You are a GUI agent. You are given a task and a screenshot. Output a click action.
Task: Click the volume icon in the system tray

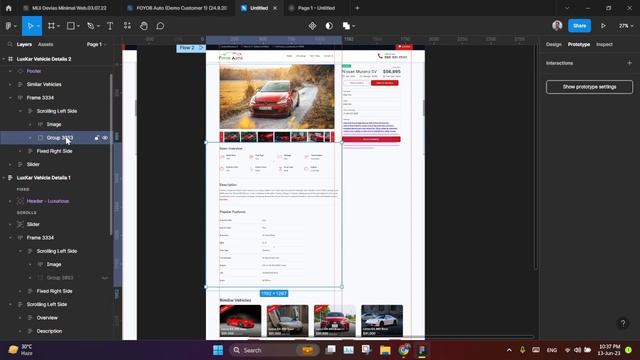577,350
